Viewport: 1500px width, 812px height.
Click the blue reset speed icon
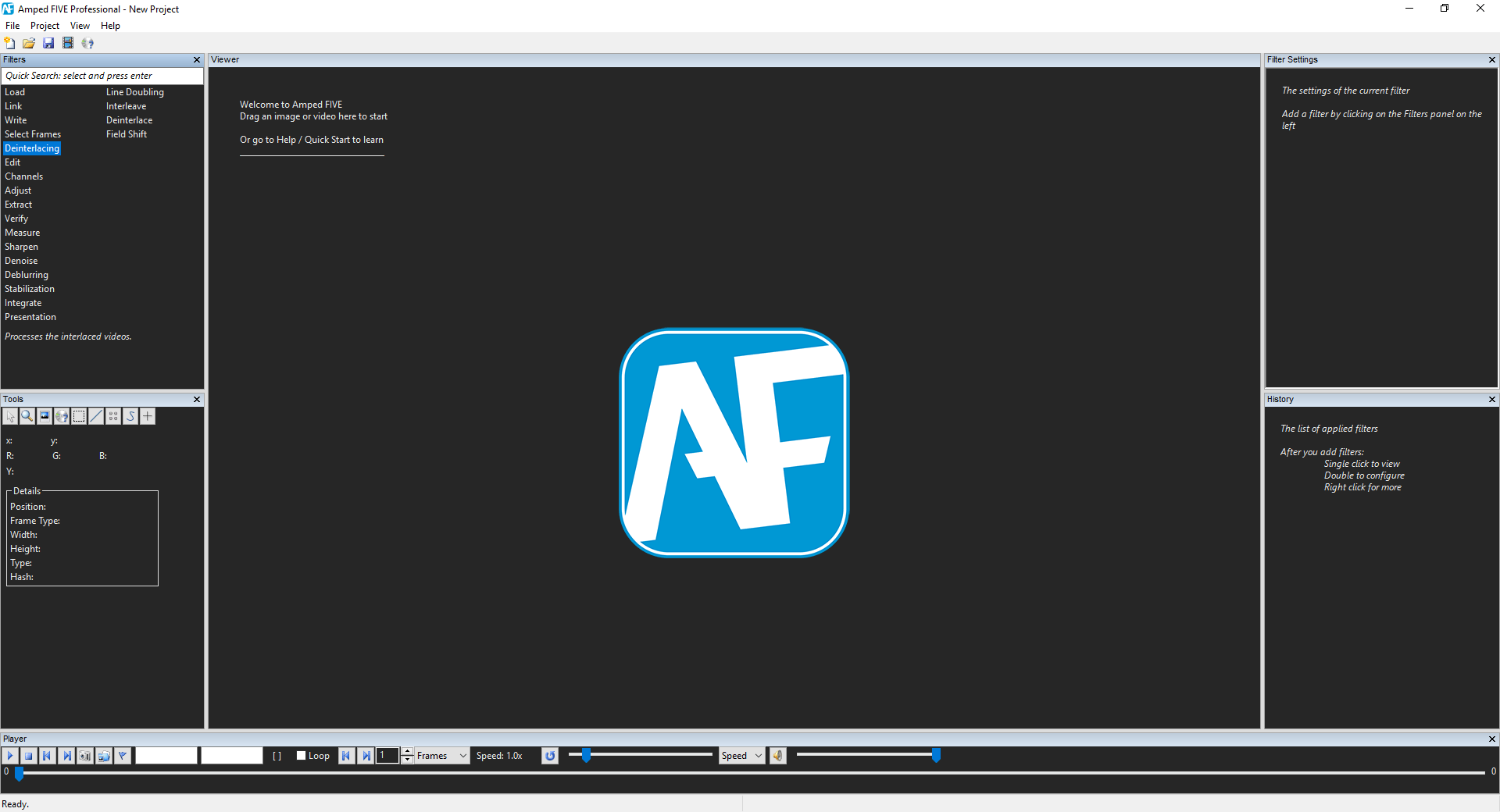click(550, 756)
